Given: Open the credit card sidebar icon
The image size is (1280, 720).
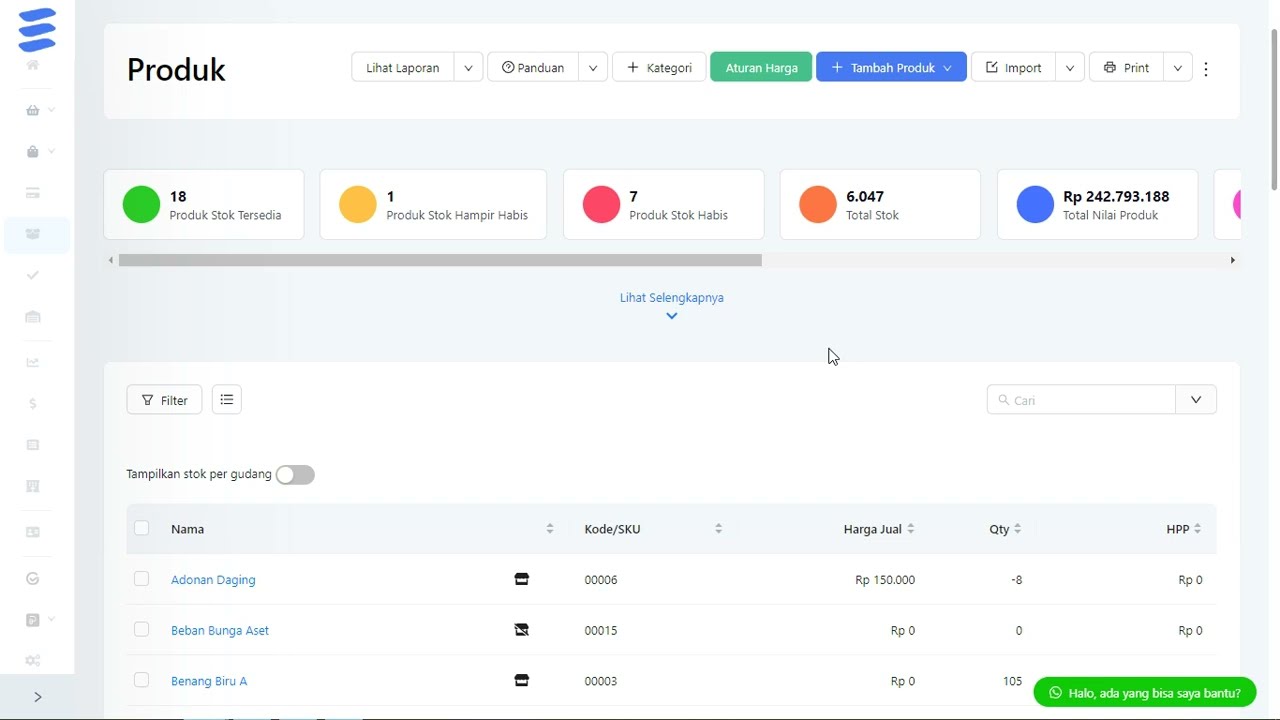Looking at the screenshot, I should click(33, 193).
